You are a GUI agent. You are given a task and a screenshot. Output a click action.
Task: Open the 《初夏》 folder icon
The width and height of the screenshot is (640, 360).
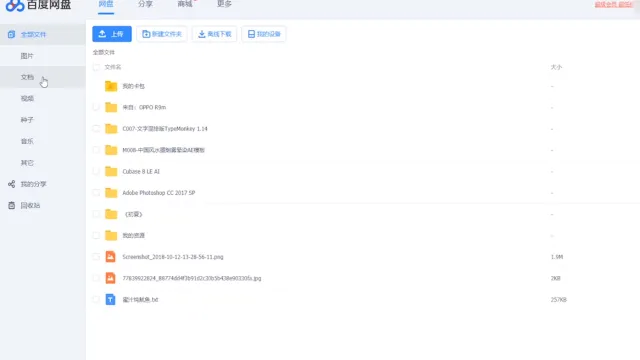[111, 214]
